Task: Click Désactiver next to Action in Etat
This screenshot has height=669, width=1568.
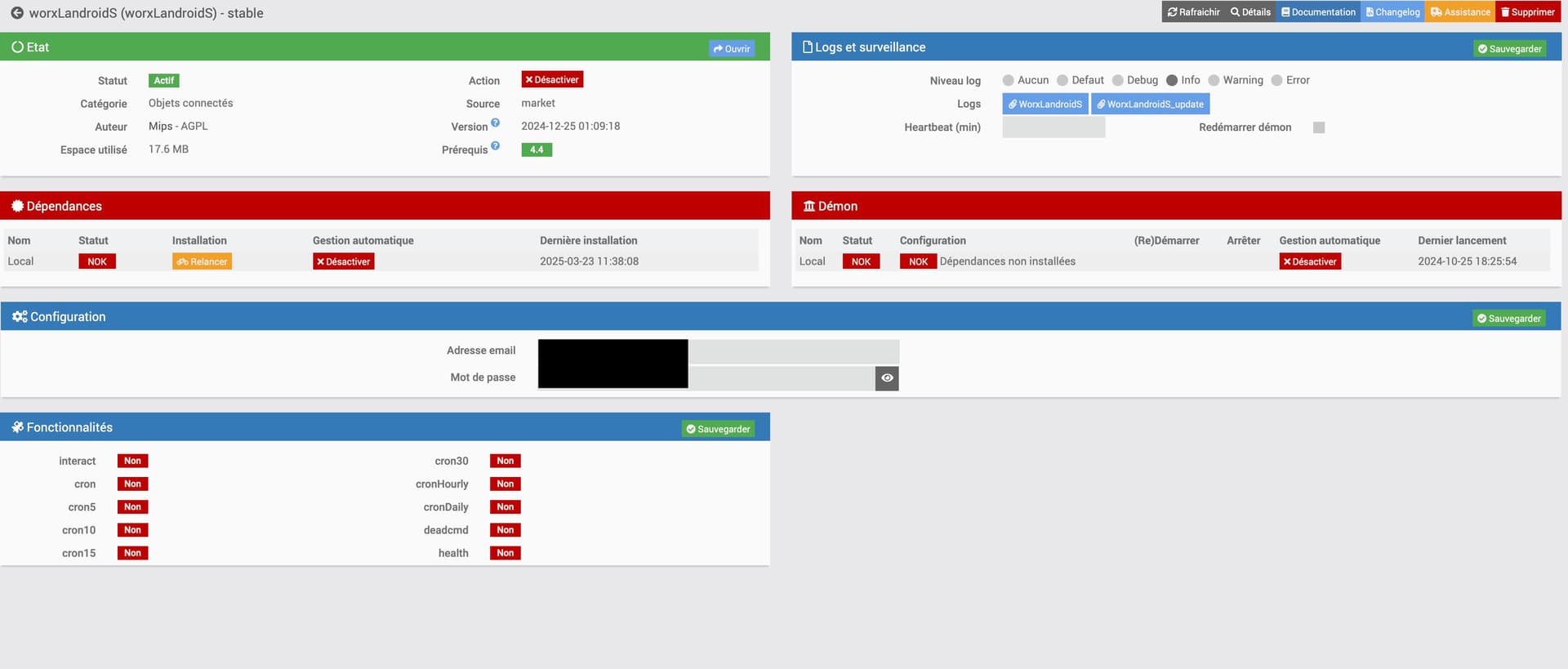Action: (552, 80)
